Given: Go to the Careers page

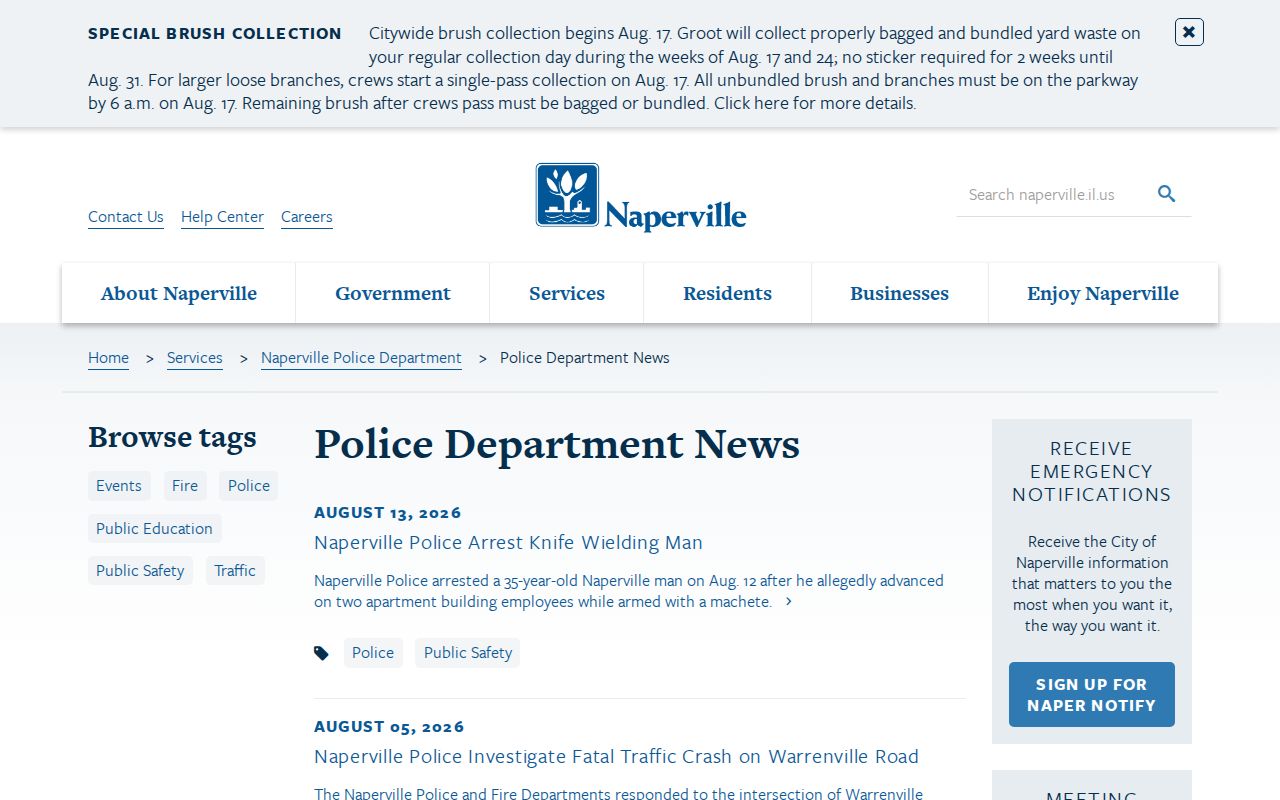Looking at the screenshot, I should [307, 217].
